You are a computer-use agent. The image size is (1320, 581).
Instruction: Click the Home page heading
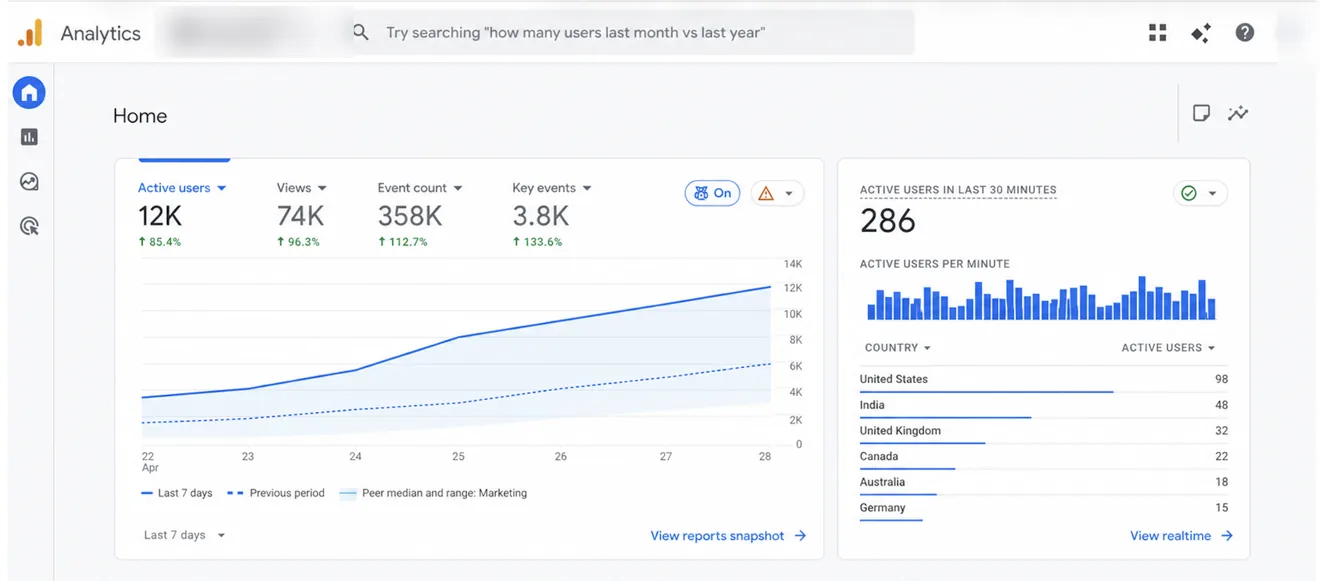140,116
